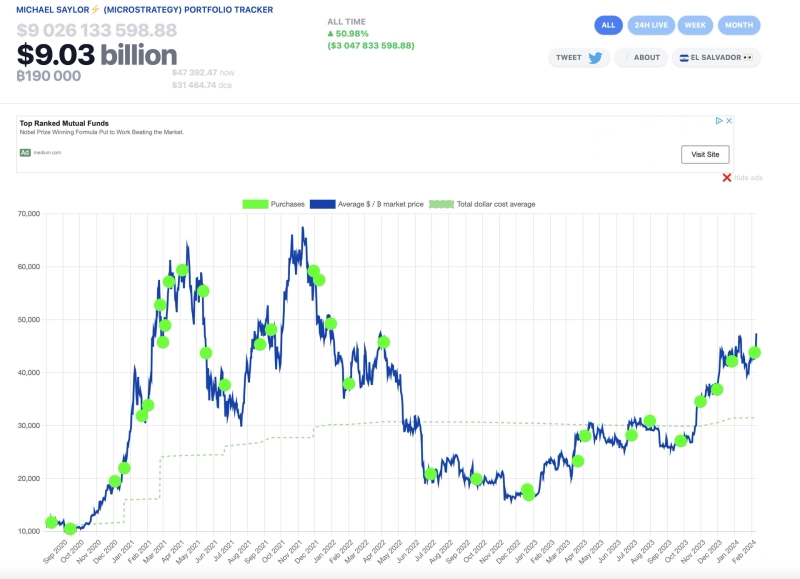Click the red X hide ads icon
Screen dimensions: 800x579
[x=727, y=178]
